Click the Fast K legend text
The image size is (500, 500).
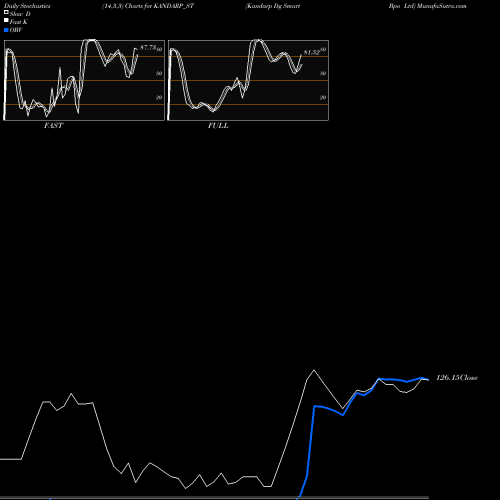click(19, 22)
